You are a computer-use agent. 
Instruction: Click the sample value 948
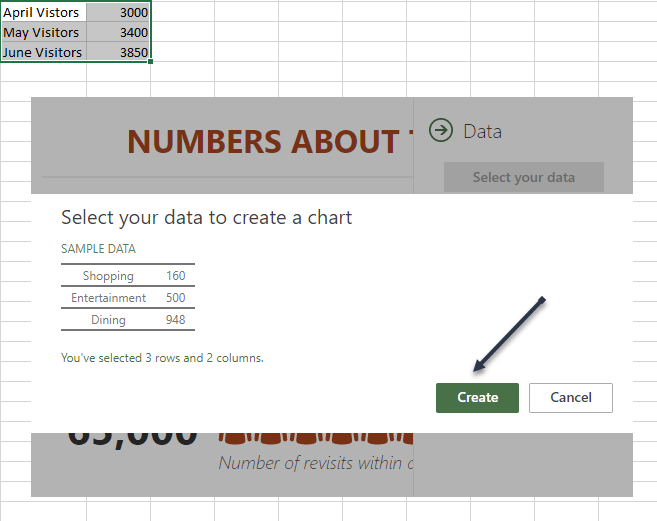[x=176, y=320]
